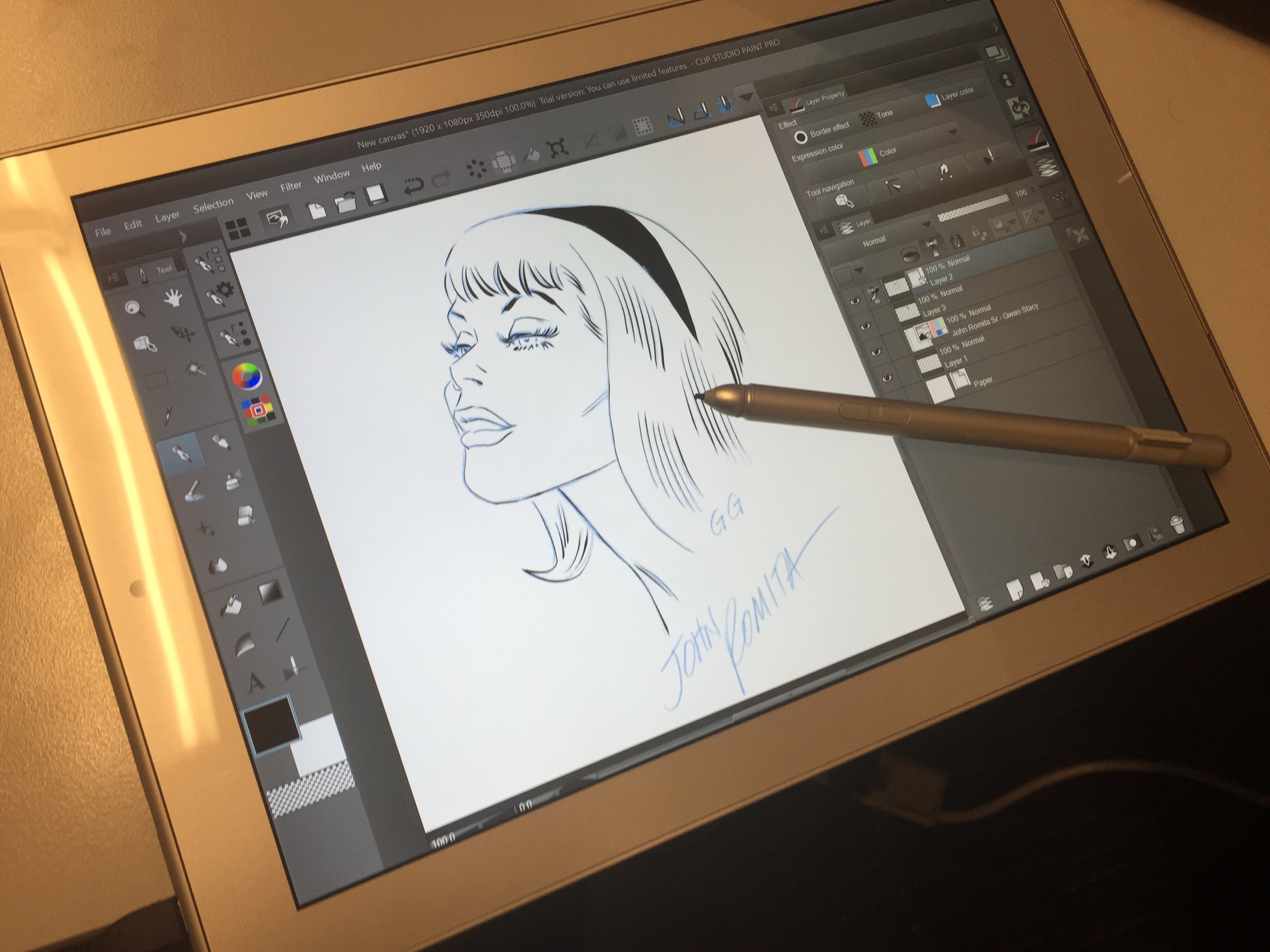Open the Layer palette menu

823,229
